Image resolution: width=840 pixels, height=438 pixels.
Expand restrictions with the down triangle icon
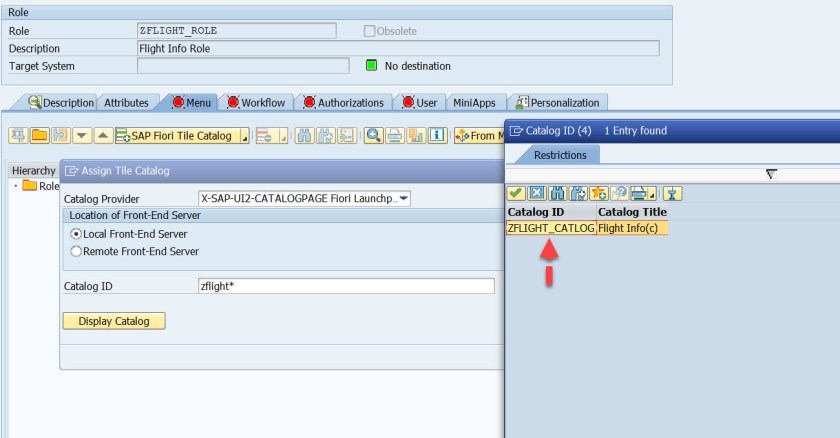point(771,174)
